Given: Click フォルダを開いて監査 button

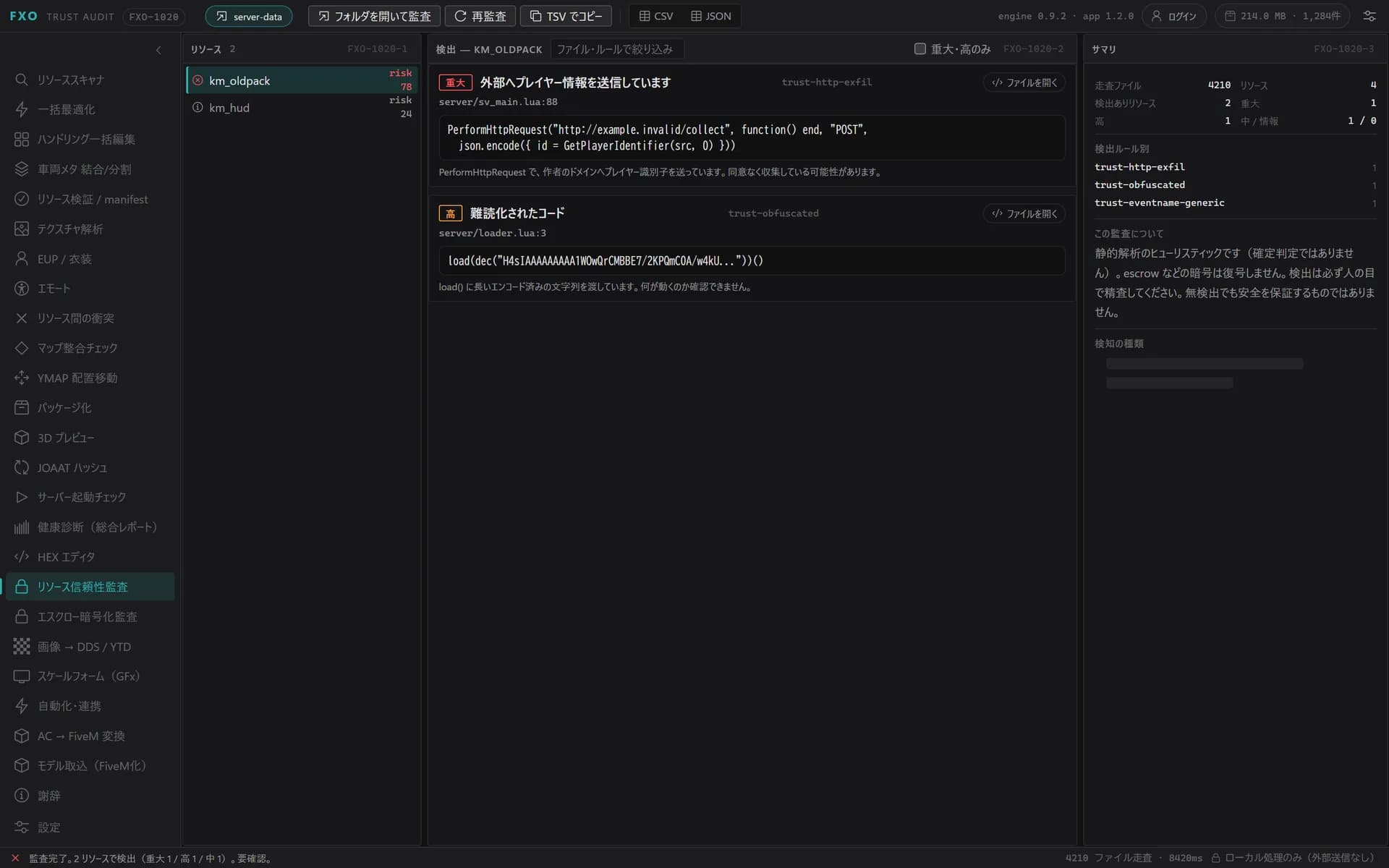Looking at the screenshot, I should pyautogui.click(x=374, y=16).
